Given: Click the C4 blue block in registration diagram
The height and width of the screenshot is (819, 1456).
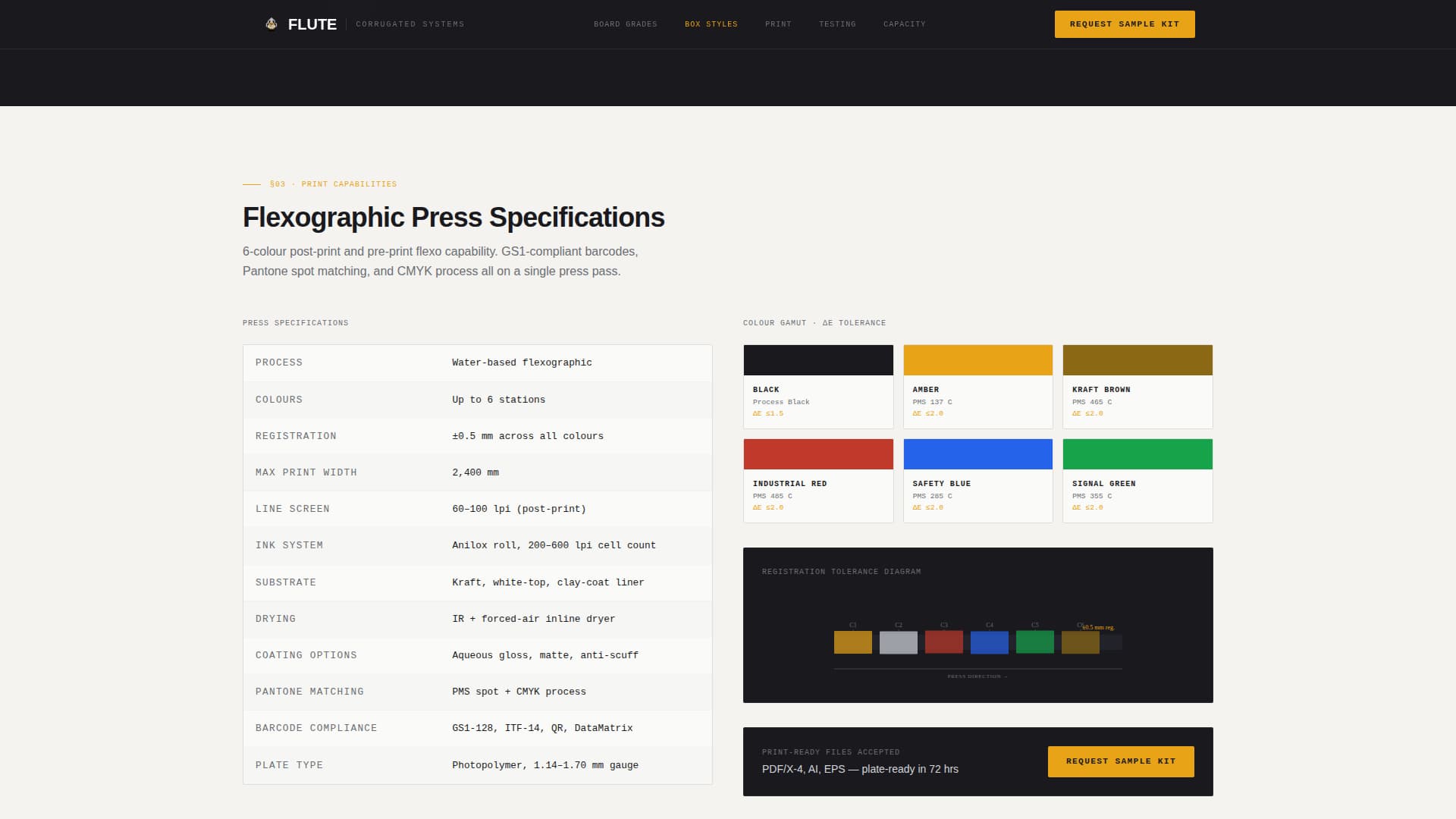Looking at the screenshot, I should coord(990,642).
